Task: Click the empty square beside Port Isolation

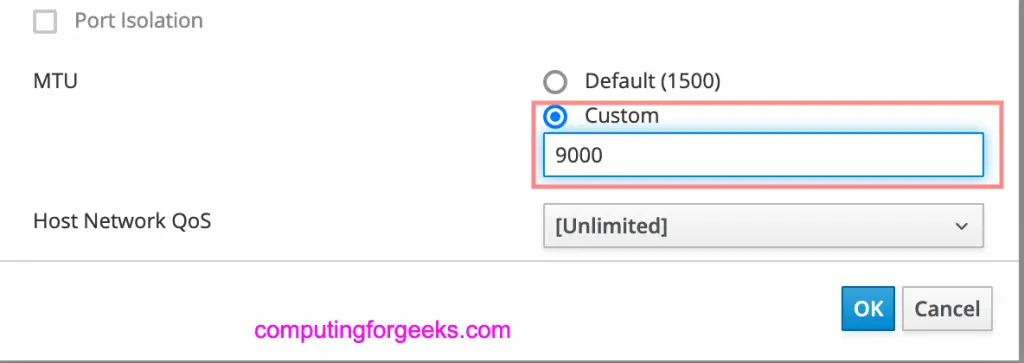Action: (x=45, y=22)
